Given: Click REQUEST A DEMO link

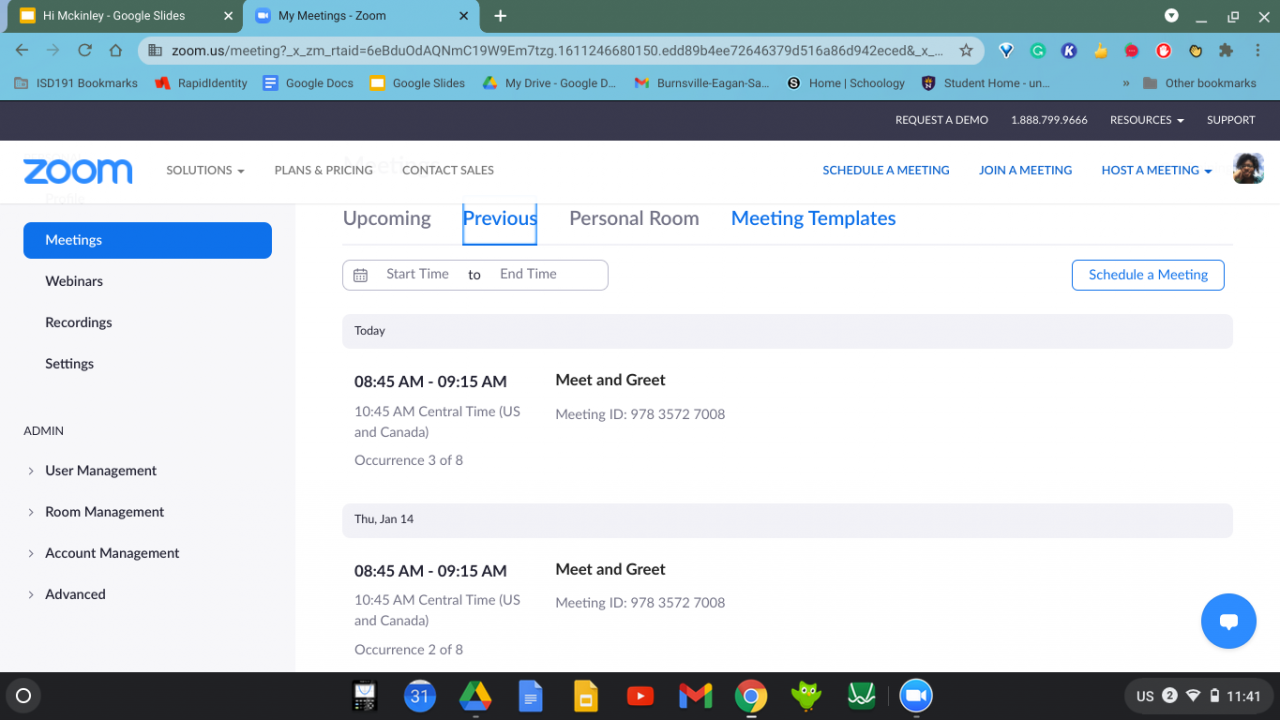Looking at the screenshot, I should 942,120.
